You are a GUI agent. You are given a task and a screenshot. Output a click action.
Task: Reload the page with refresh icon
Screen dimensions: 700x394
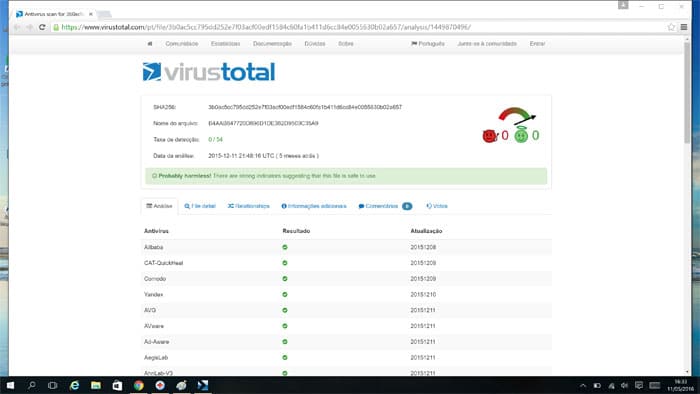tap(42, 27)
